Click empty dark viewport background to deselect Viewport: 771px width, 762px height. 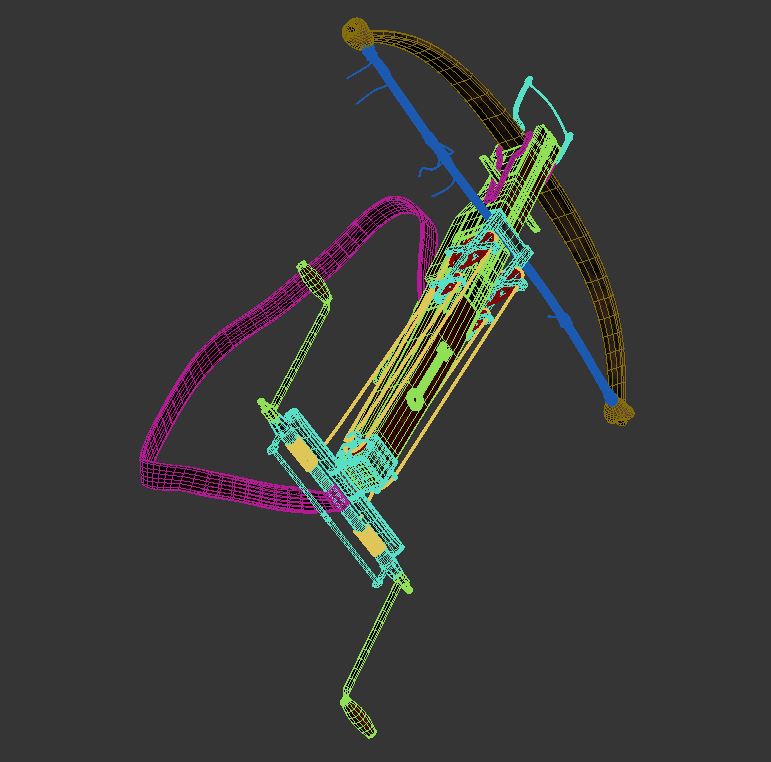click(x=123, y=123)
